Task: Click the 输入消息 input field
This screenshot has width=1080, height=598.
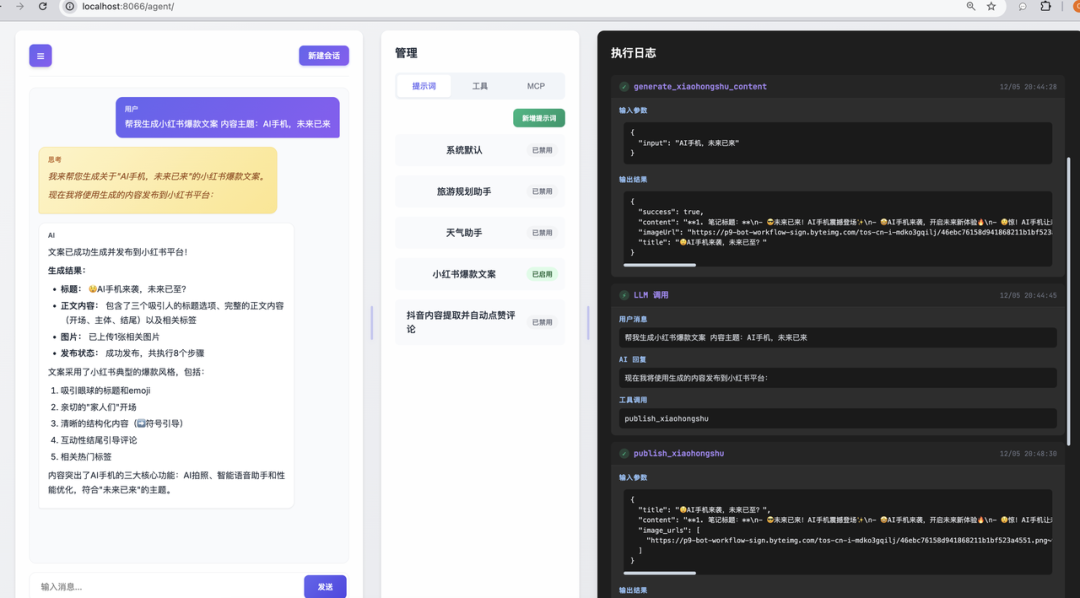Action: [150, 585]
